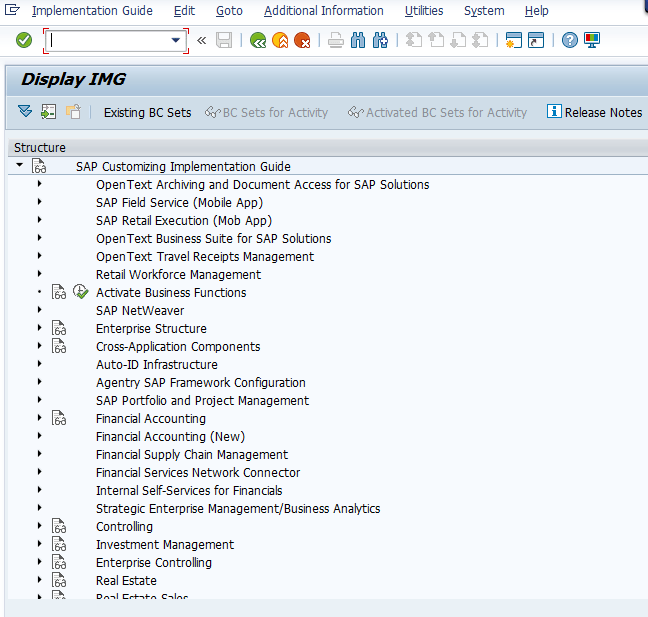This screenshot has width=648, height=617.
Task: Click the menu bar window icon at far left
Action: pos(12,10)
